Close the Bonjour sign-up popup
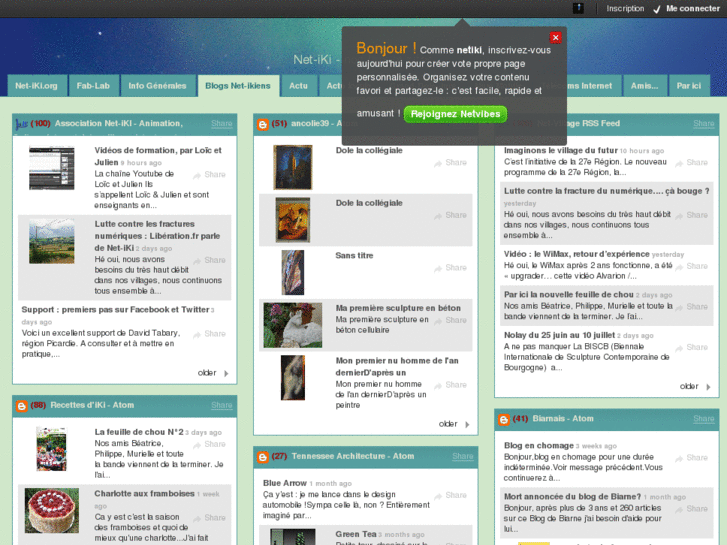Screen dimensions: 727x545 555,38
